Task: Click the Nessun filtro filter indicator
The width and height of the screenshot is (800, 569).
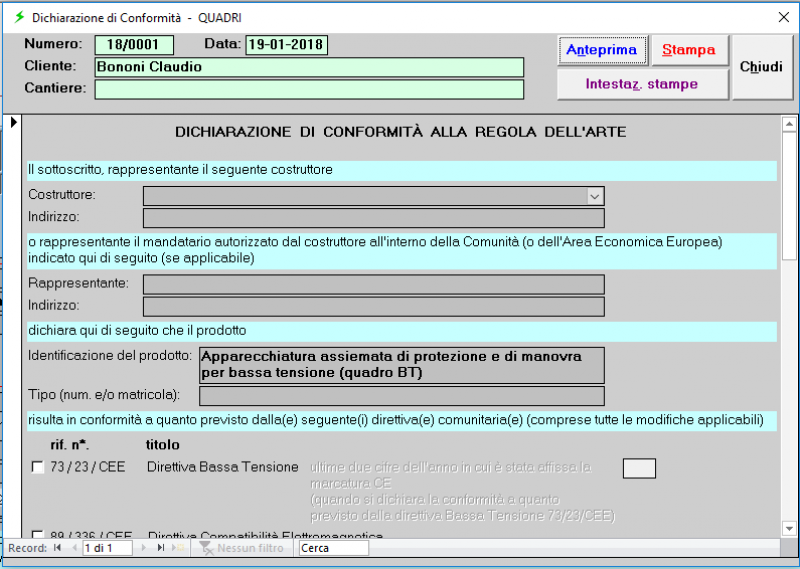Action: point(241,548)
